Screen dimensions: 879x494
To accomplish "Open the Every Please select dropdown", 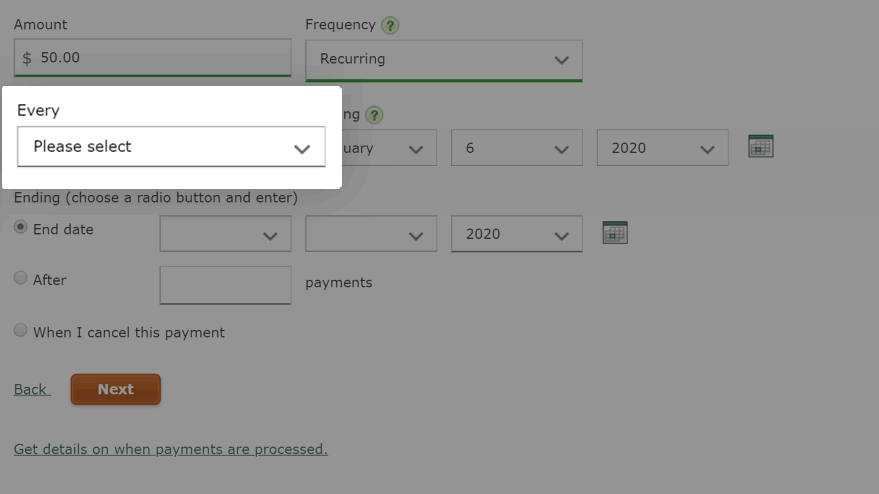I will click(x=171, y=147).
